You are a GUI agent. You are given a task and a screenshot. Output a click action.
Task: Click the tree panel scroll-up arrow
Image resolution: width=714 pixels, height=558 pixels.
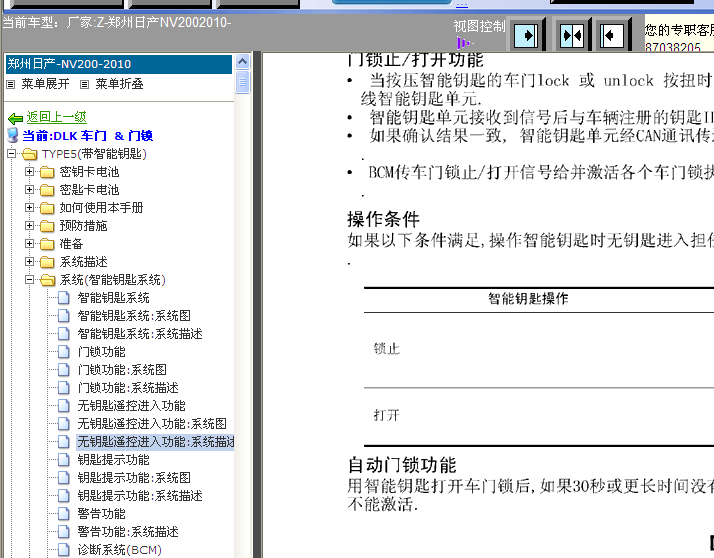(x=243, y=61)
